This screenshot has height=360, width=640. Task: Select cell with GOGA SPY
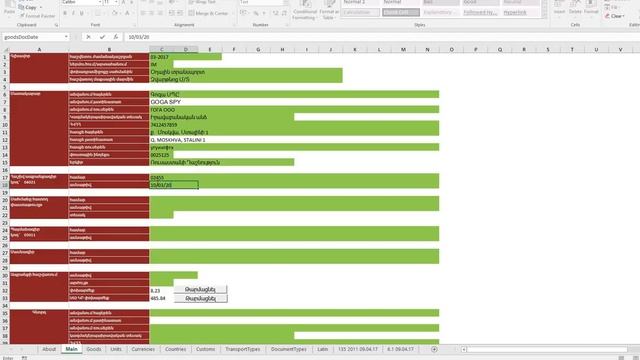(294, 102)
